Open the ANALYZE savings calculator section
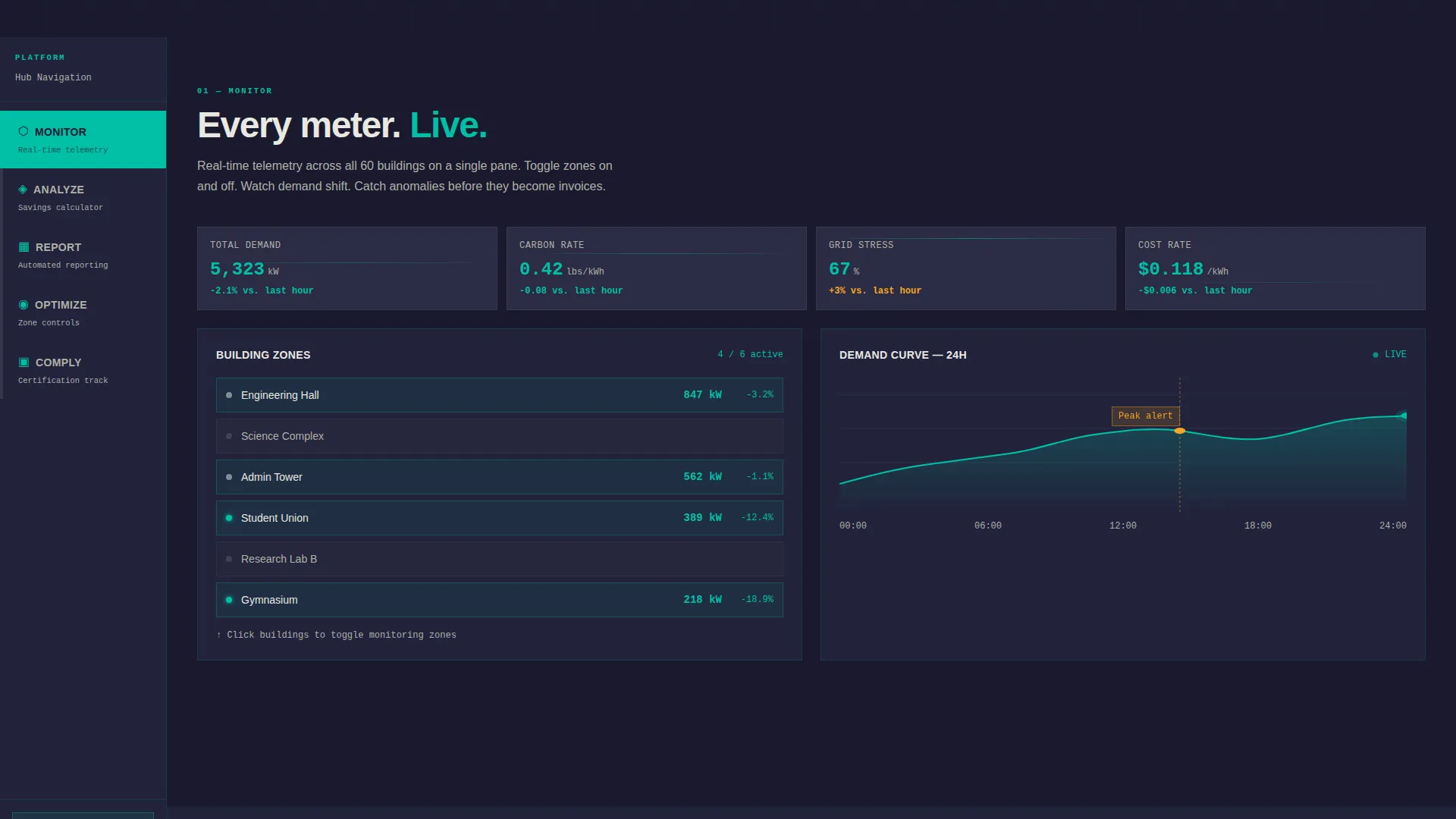This screenshot has width=1456, height=819. (x=83, y=197)
